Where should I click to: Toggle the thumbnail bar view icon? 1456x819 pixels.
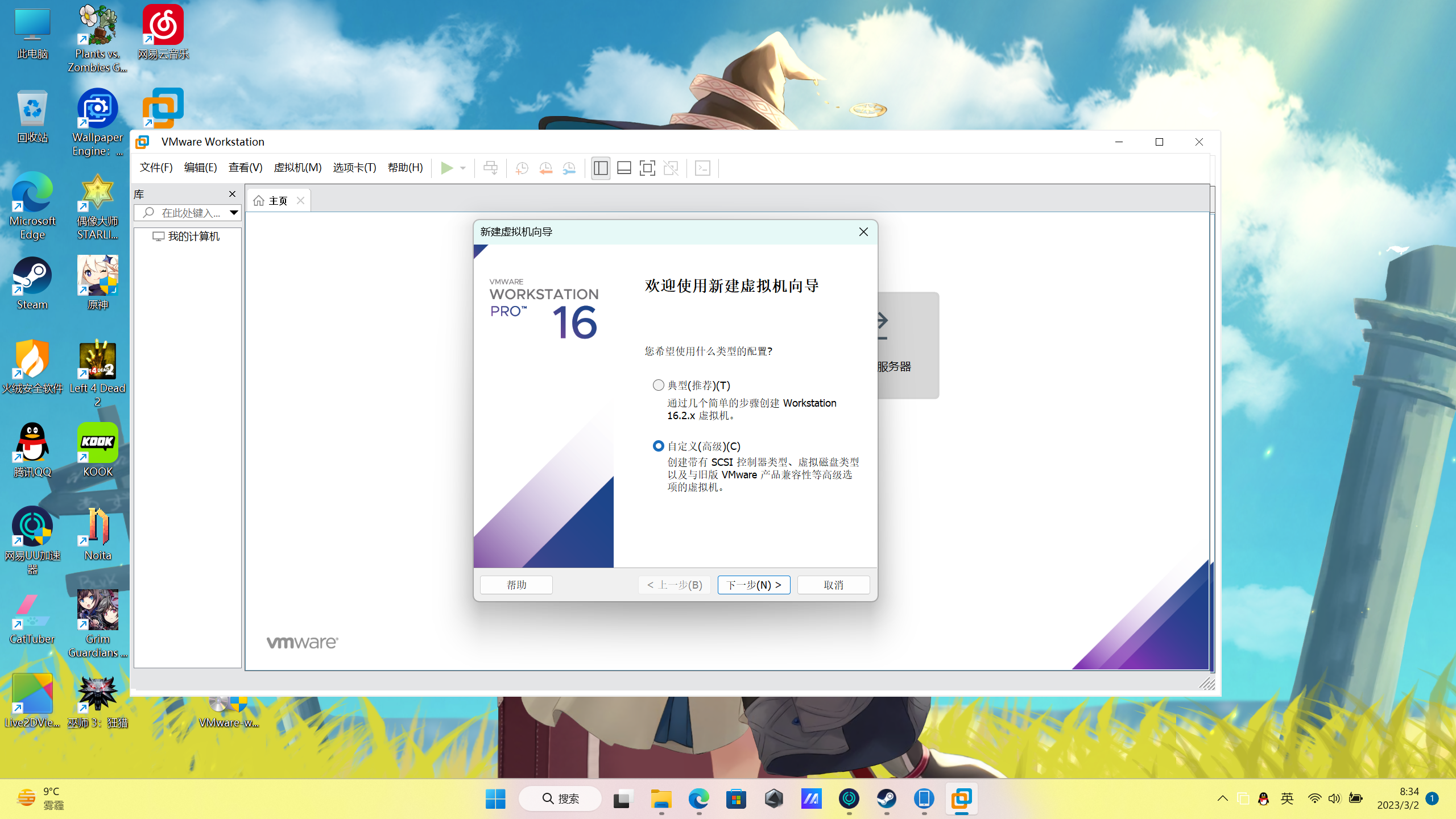click(x=624, y=168)
